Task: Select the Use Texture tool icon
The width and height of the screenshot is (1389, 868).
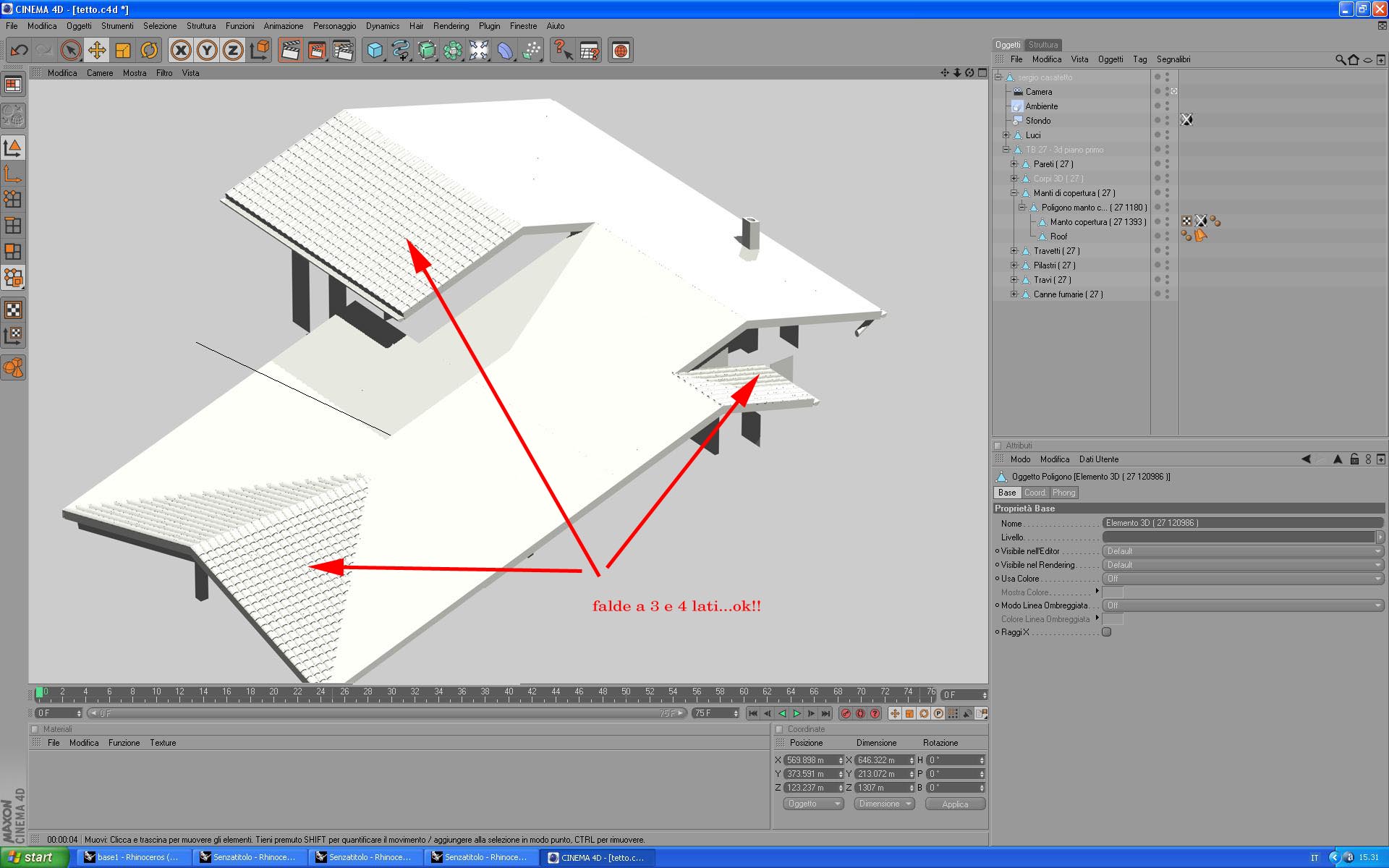Action: [x=13, y=310]
